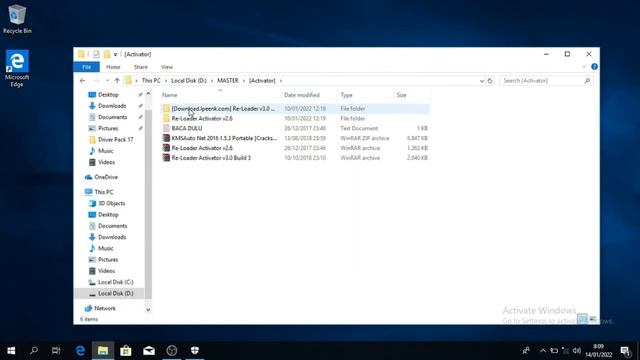Switch to details view layout icon
Screen dimensions: 640x360
click(x=582, y=318)
